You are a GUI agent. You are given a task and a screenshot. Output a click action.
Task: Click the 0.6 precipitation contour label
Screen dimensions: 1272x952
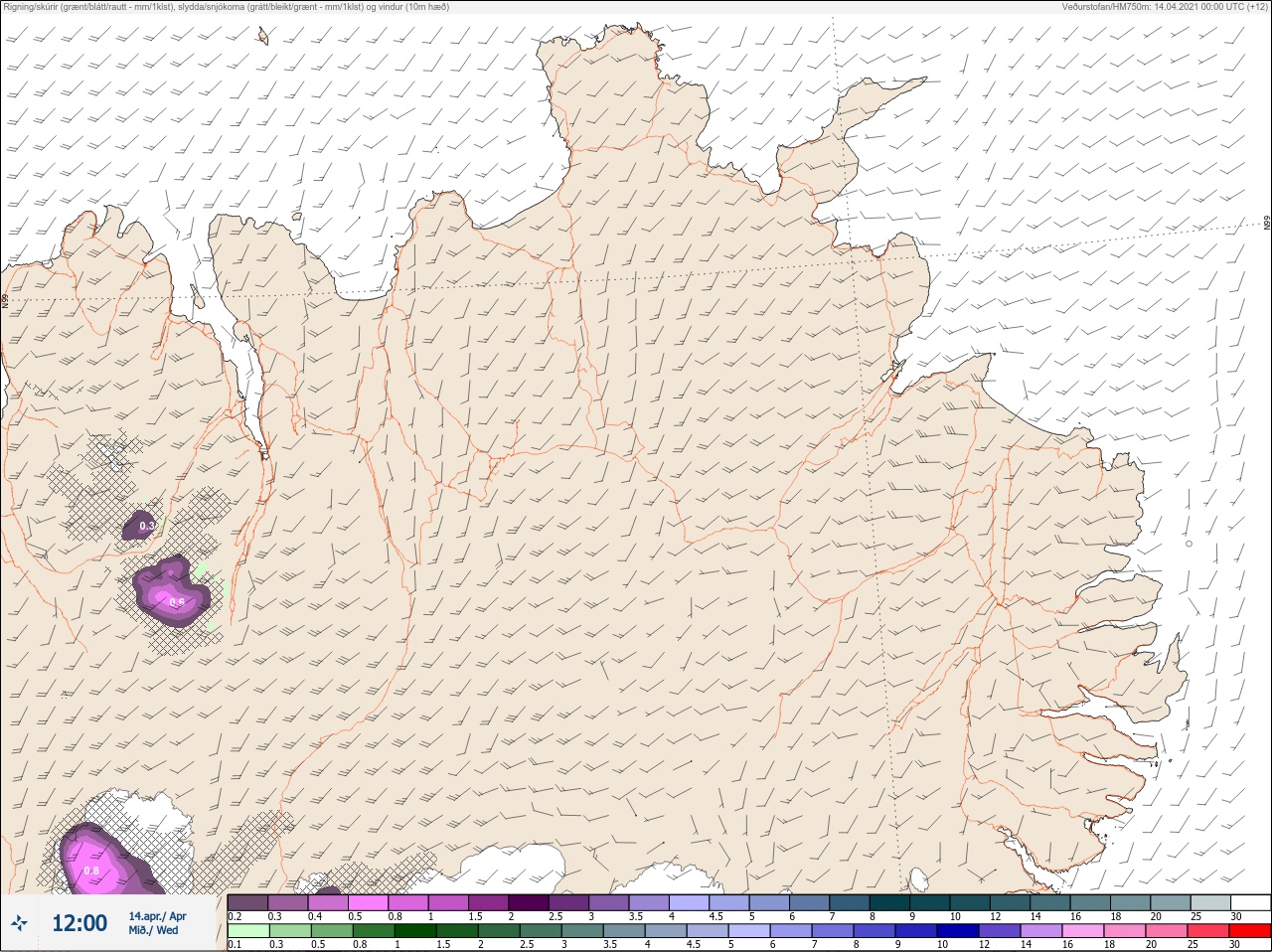(177, 601)
